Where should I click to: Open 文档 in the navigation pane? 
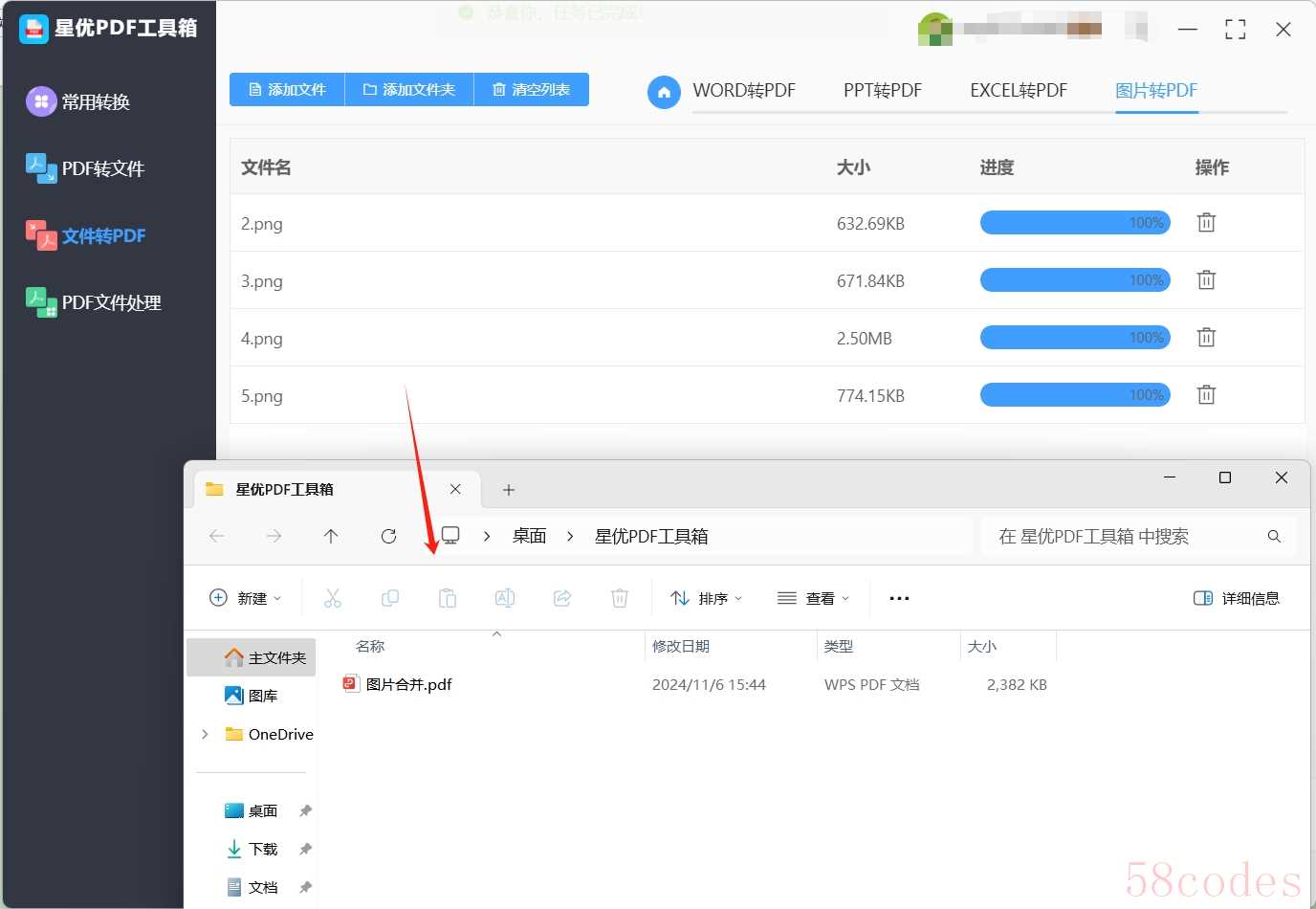252,887
